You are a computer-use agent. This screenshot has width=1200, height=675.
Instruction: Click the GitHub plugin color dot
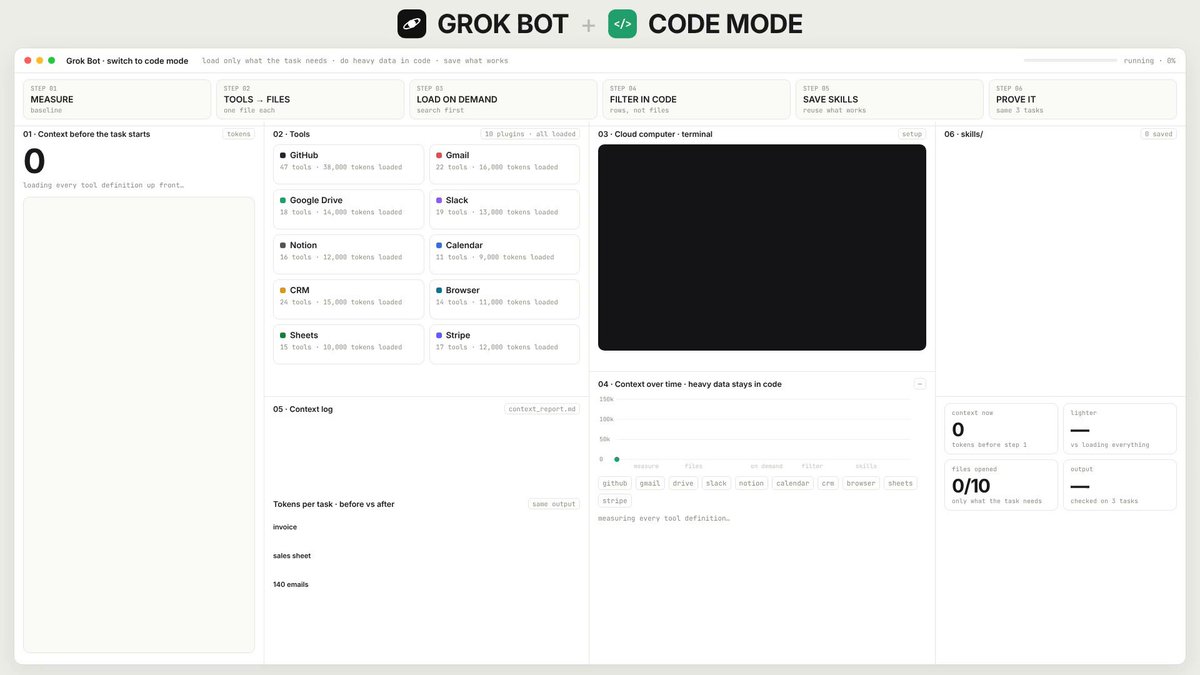(283, 155)
